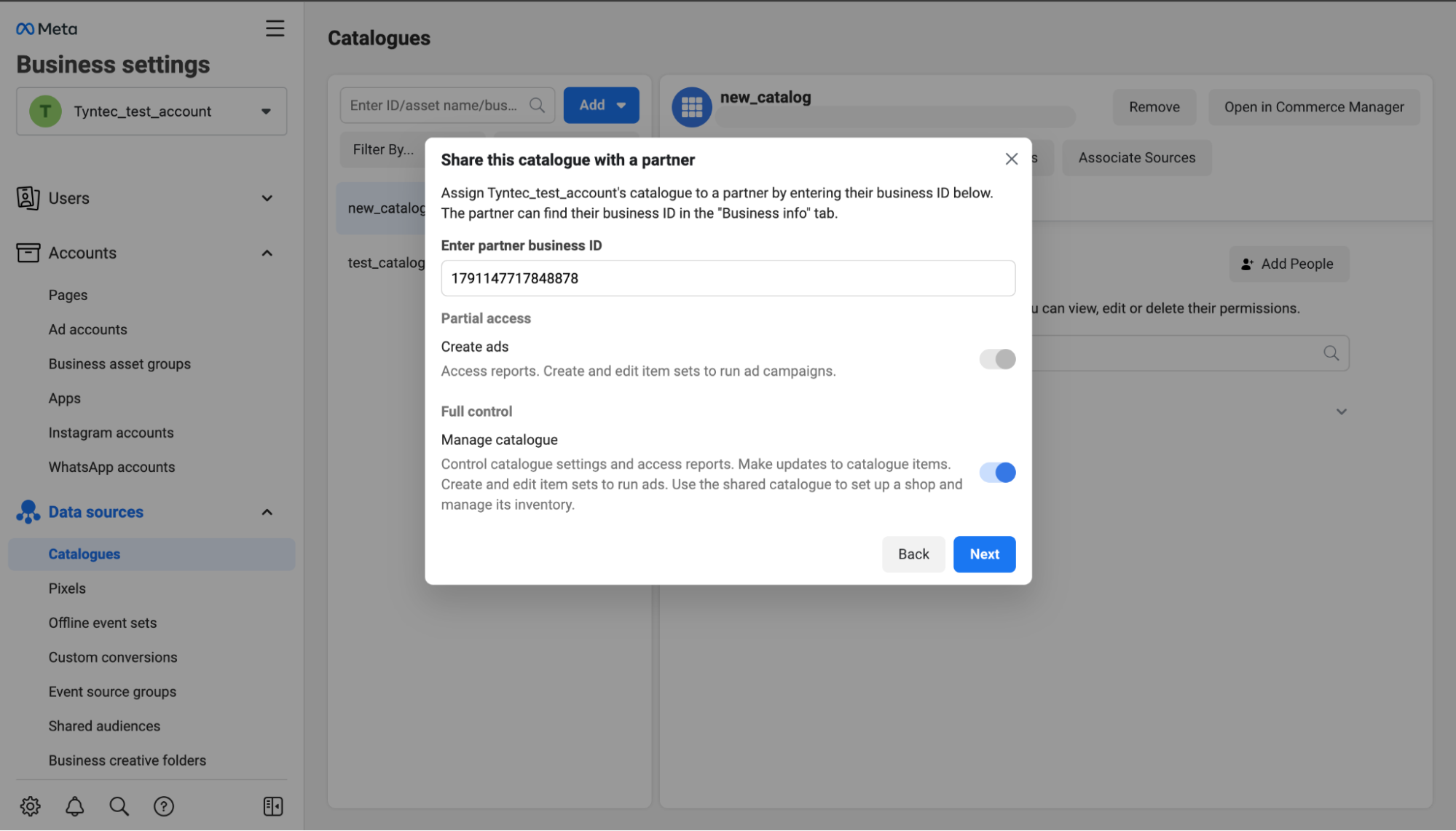Click the Remove button
The height and width of the screenshot is (831, 1456).
(1154, 107)
